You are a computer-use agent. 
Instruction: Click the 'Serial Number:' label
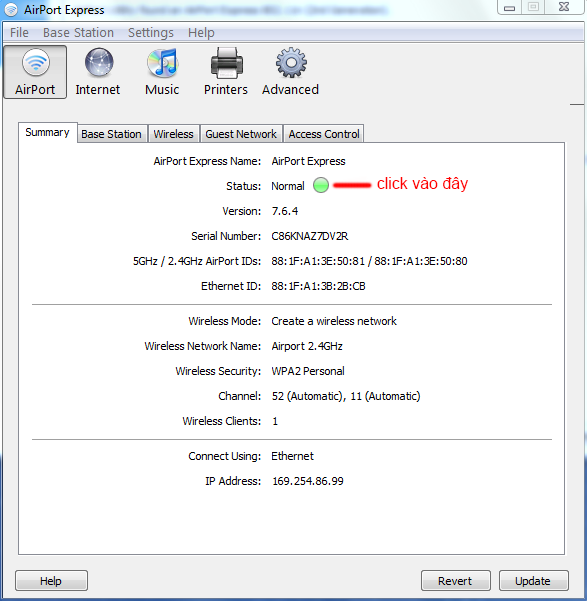[x=226, y=236]
